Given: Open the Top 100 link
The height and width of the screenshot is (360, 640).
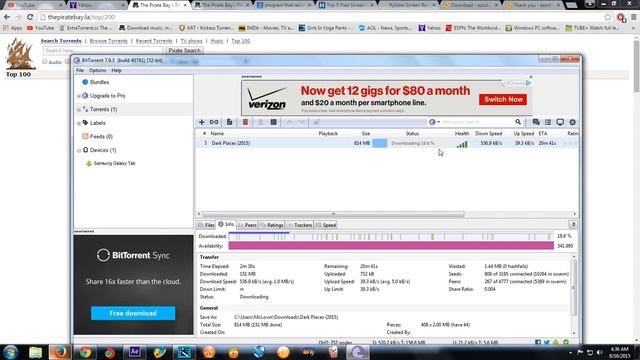Looking at the screenshot, I should click(240, 41).
